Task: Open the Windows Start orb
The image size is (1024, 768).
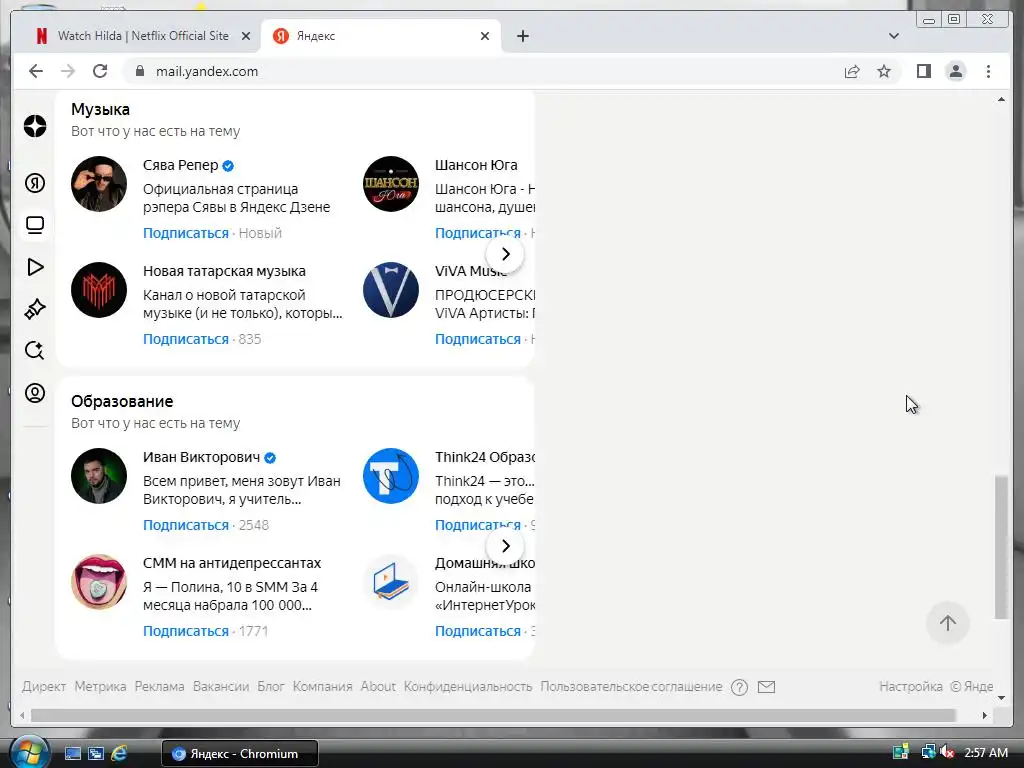Action: point(28,752)
